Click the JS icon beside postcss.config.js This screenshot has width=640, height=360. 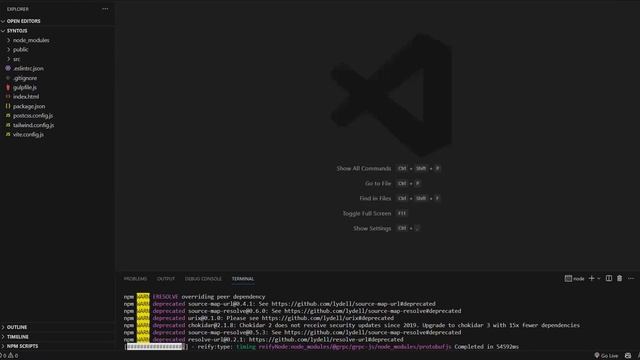coord(8,116)
